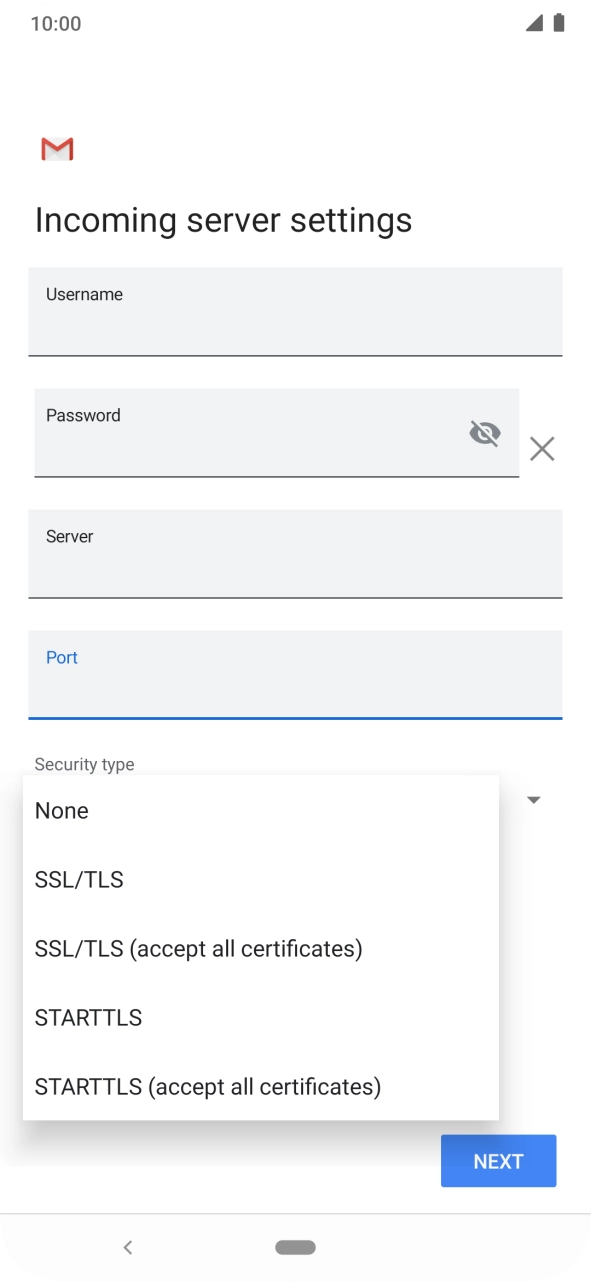Tap the Server input field

[x=295, y=553]
